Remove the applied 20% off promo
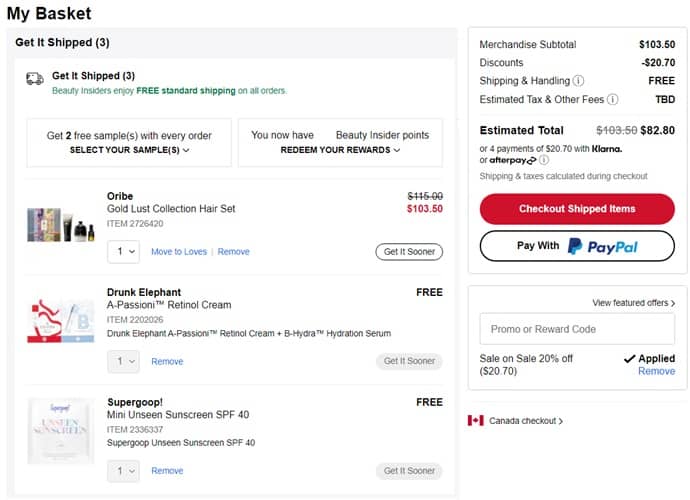This screenshot has height=500, width=690. tap(656, 371)
